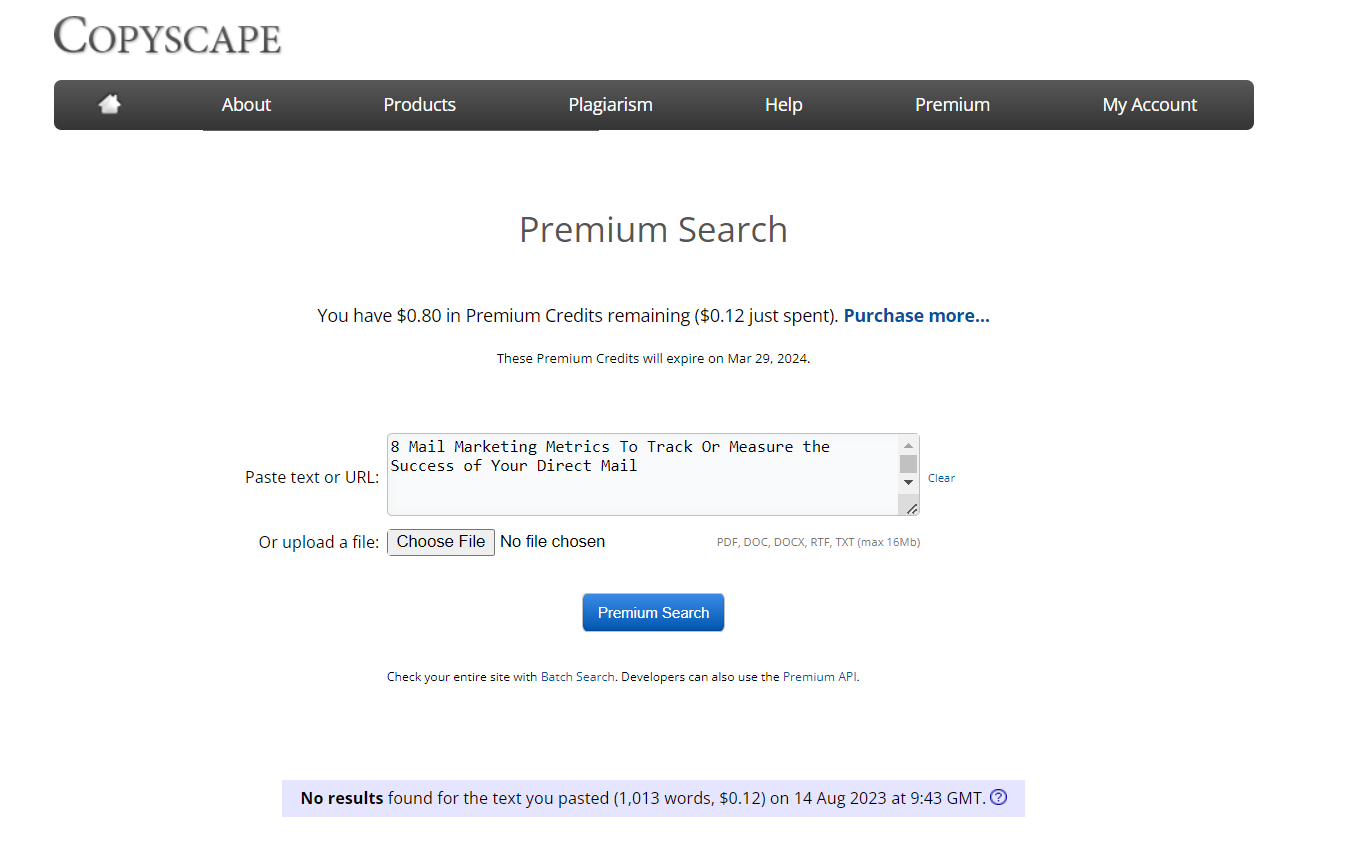Click the text area scroll down arrow
Image resolution: width=1350 pixels, height=843 pixels.
909,482
